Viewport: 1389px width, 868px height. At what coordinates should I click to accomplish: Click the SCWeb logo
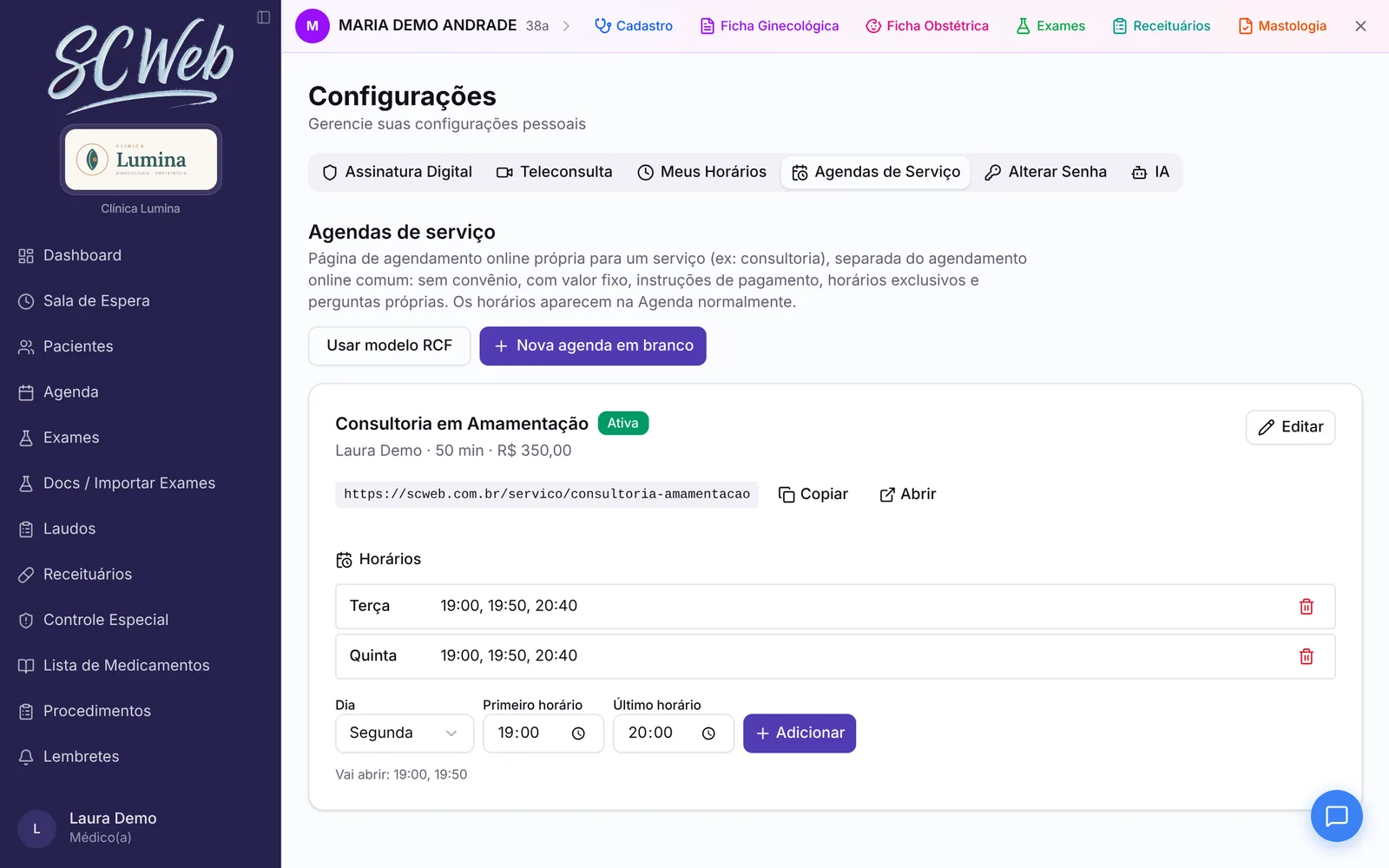pyautogui.click(x=141, y=65)
